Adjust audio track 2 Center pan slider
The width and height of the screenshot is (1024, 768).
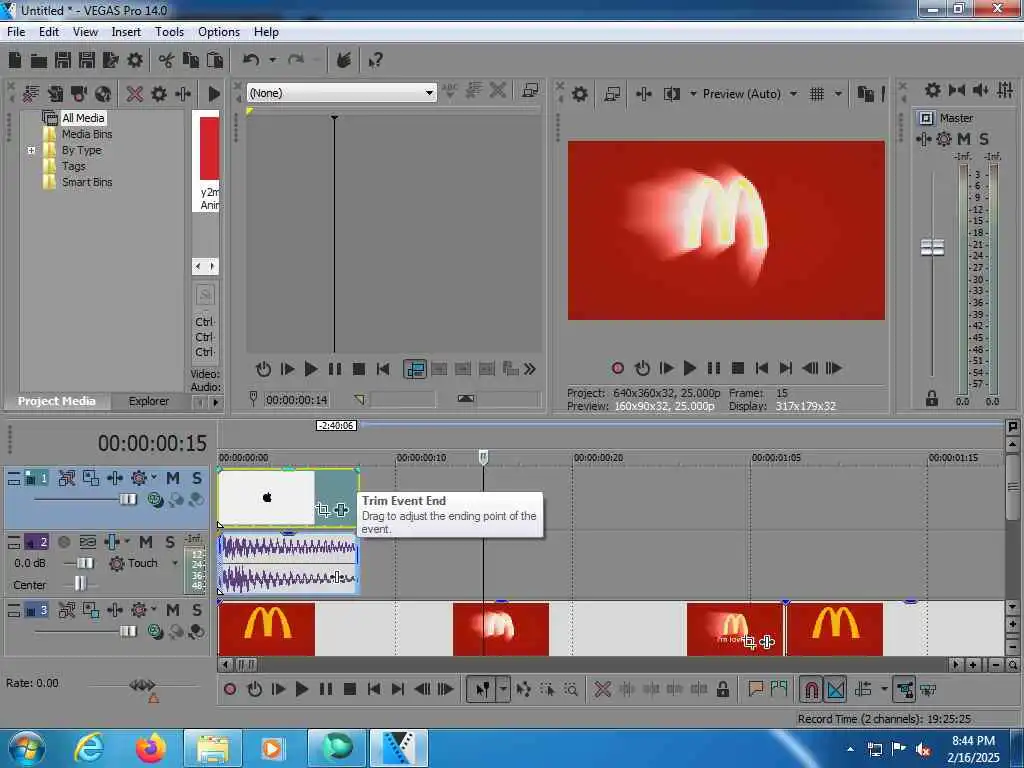[80, 583]
